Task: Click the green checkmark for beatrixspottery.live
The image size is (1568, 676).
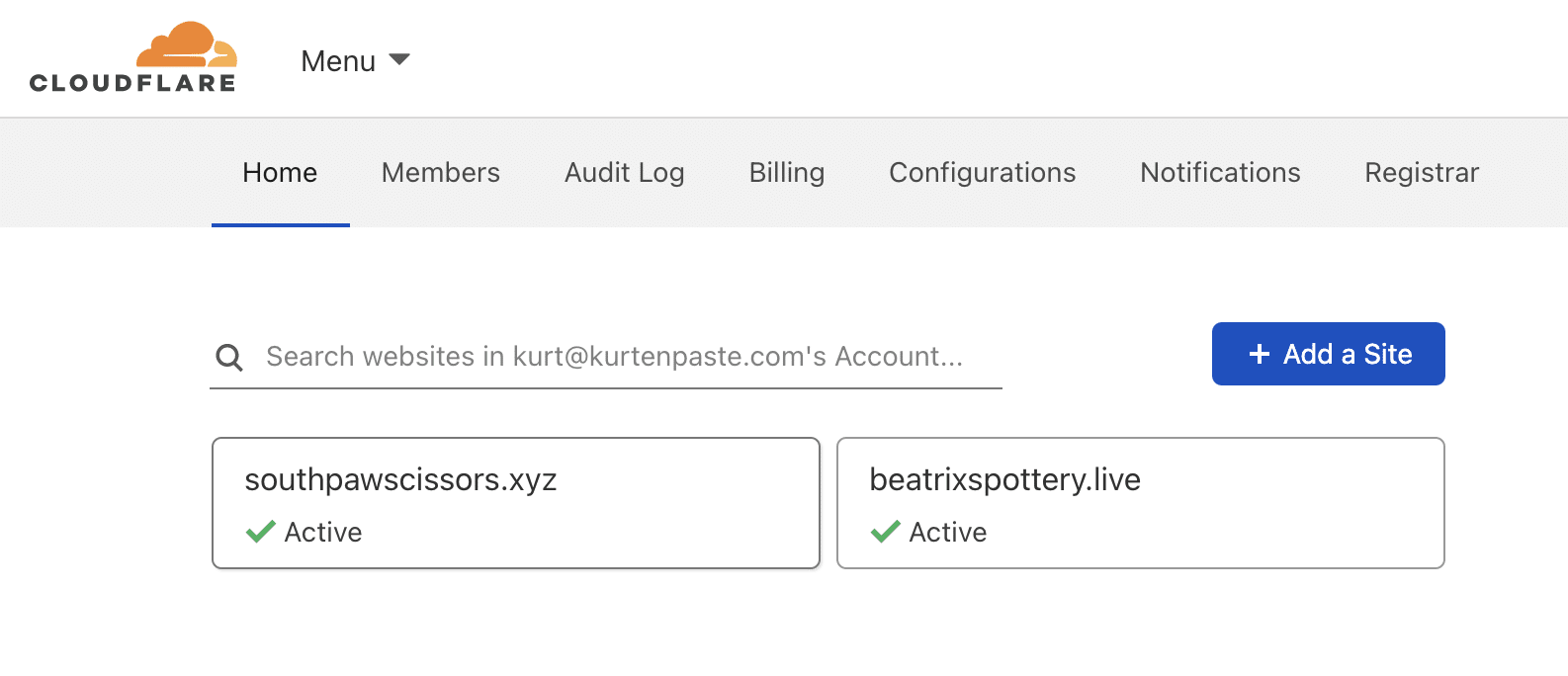Action: [885, 532]
